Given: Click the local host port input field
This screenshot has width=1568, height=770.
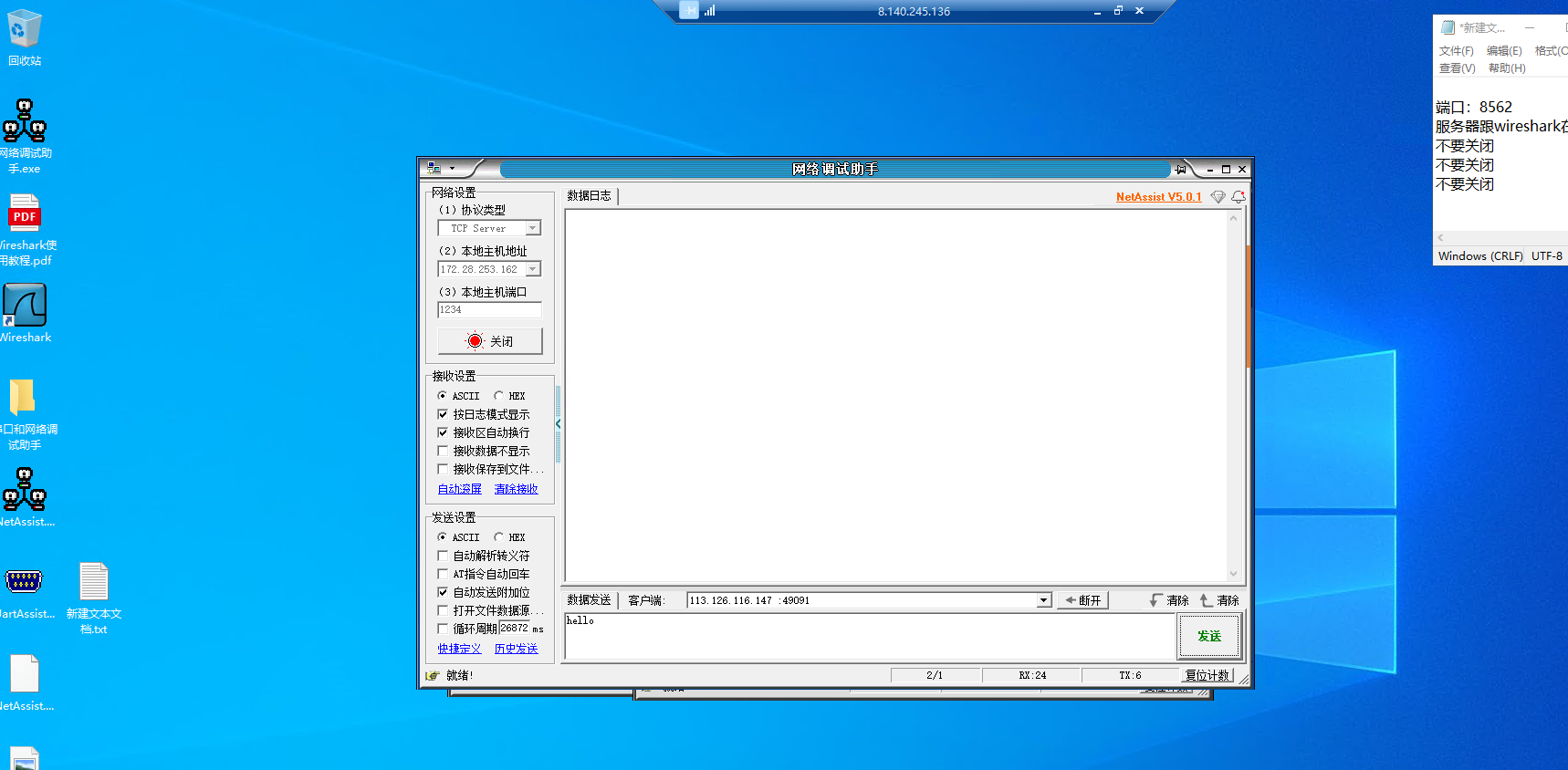Looking at the screenshot, I should pos(489,310).
